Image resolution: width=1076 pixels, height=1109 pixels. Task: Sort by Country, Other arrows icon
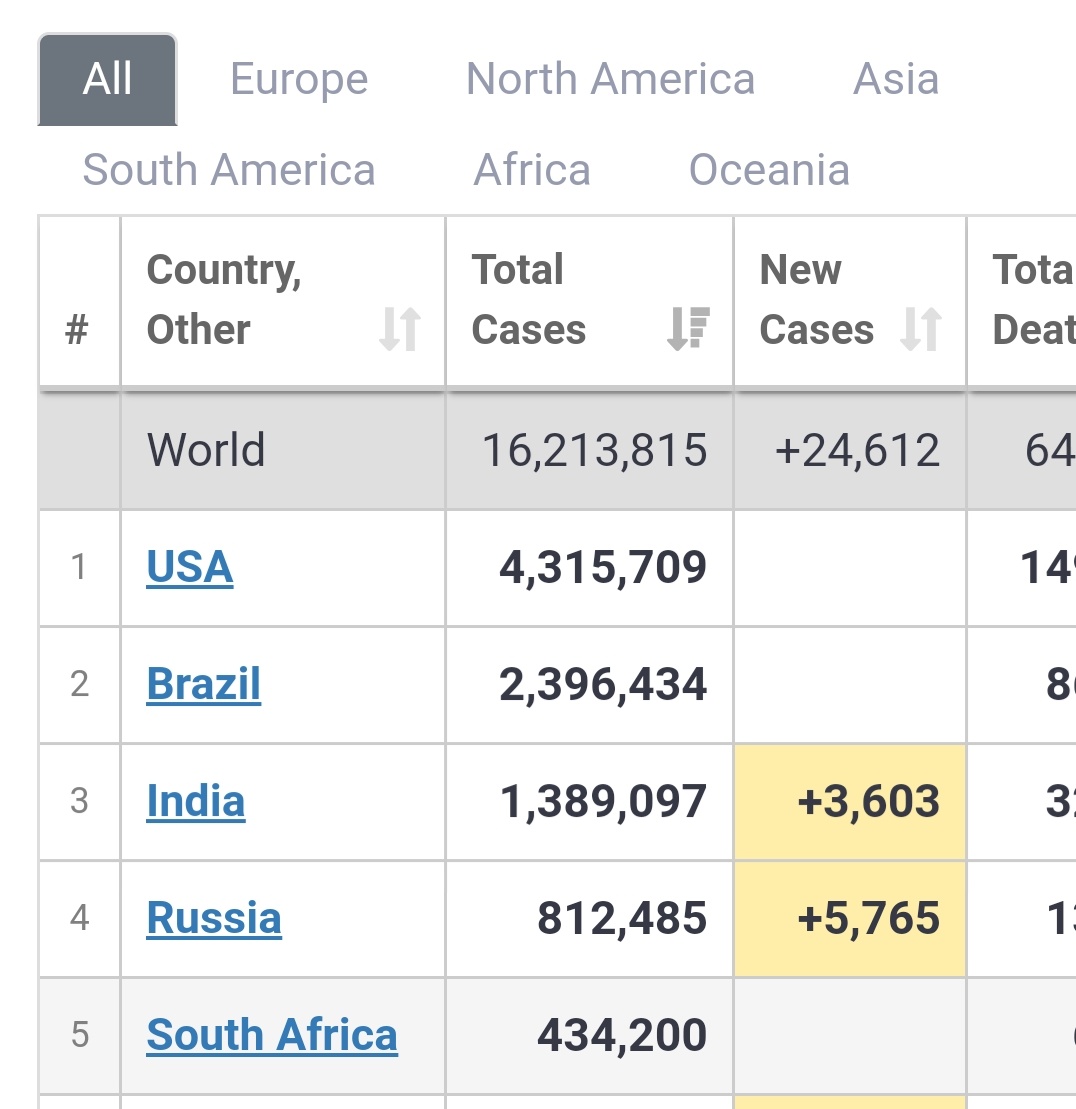coord(399,329)
